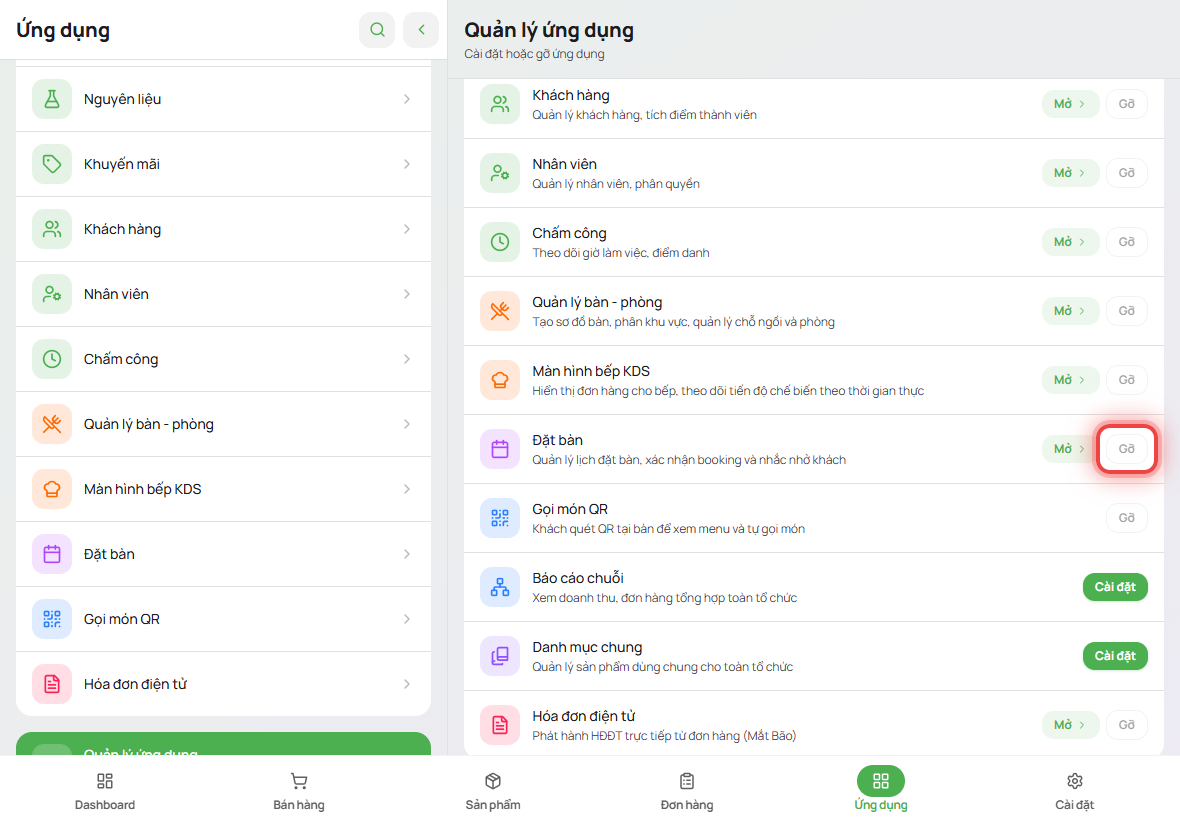This screenshot has height=820, width=1180.
Task: Click Danh mục chung title text
Action: pyautogui.click(x=587, y=647)
